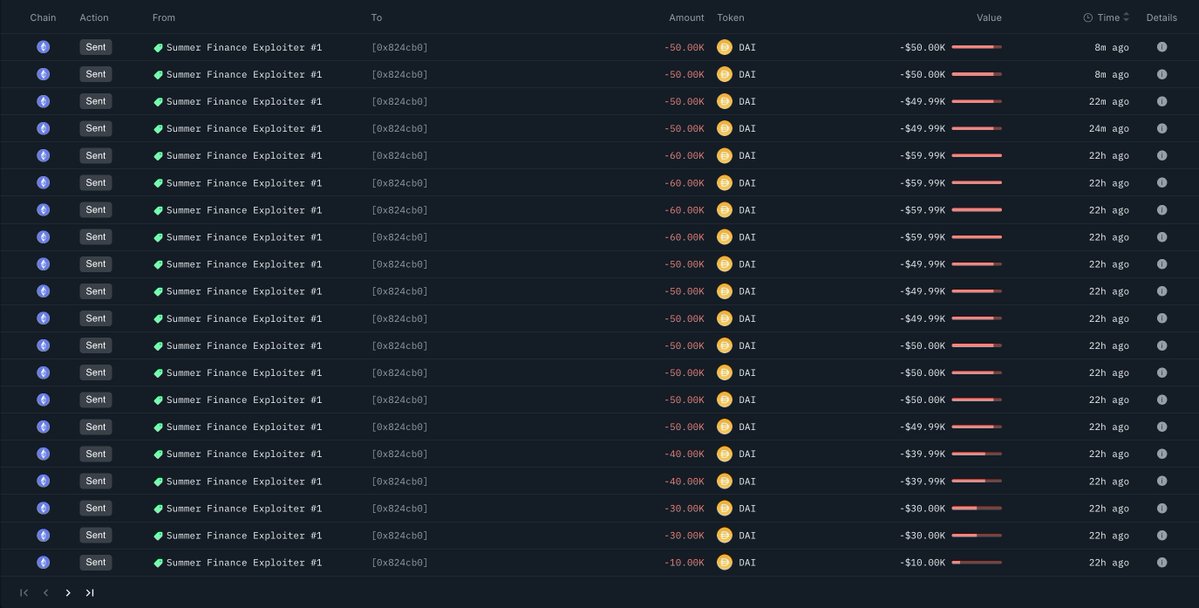Go to the next page arrow
Viewport: 1199px width, 608px height.
(x=68, y=593)
